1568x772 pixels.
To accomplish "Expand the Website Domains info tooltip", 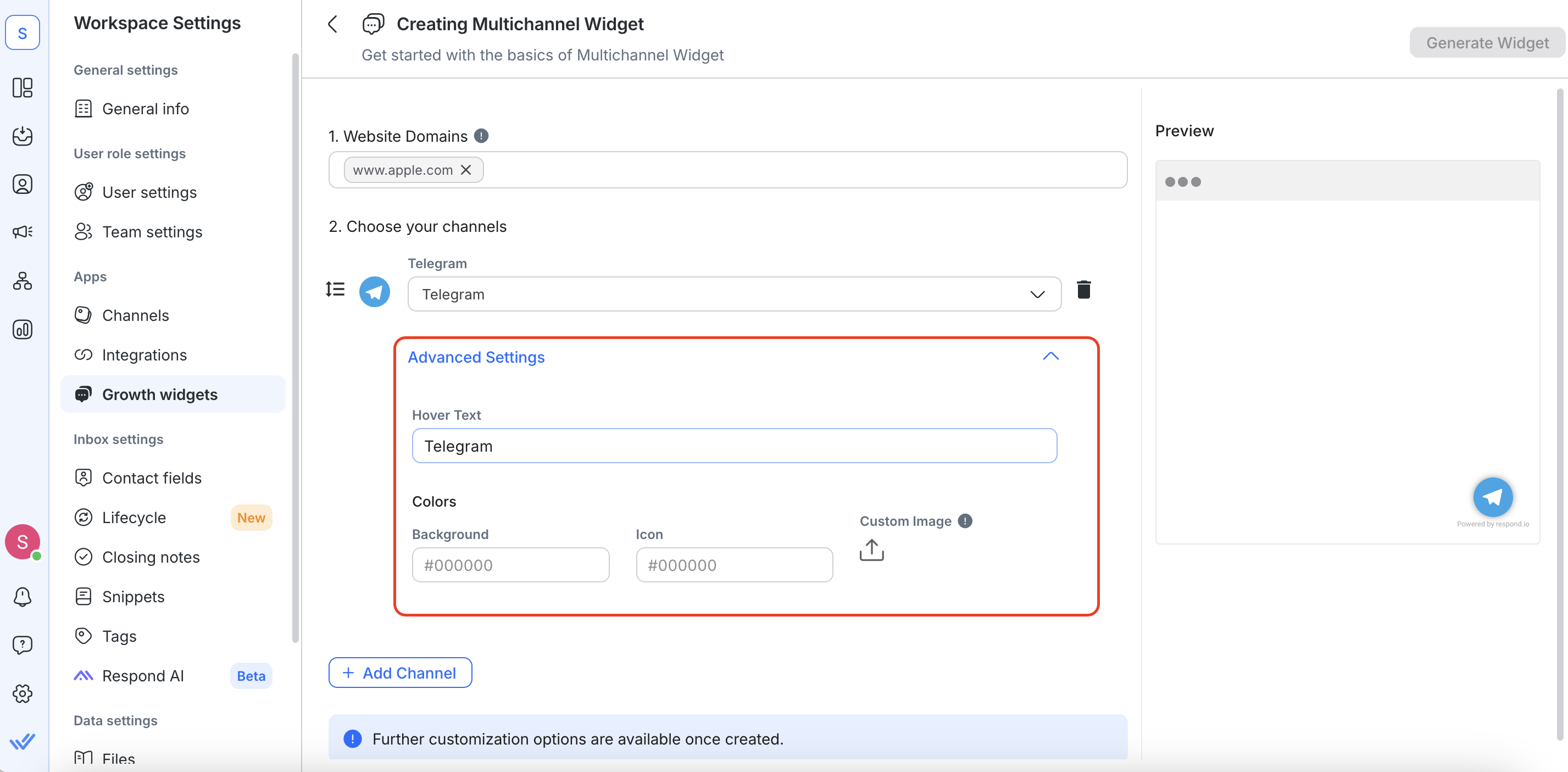I will pyautogui.click(x=481, y=136).
